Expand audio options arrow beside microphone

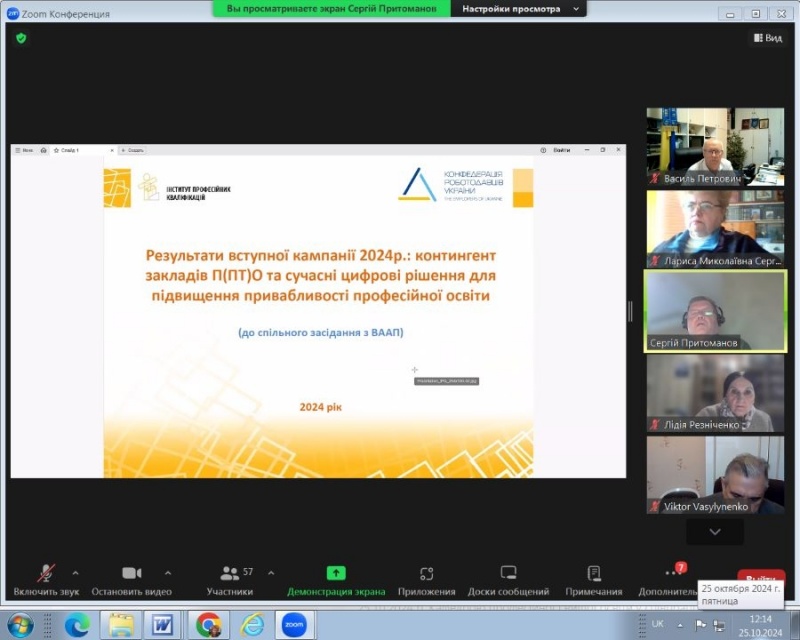coord(75,572)
